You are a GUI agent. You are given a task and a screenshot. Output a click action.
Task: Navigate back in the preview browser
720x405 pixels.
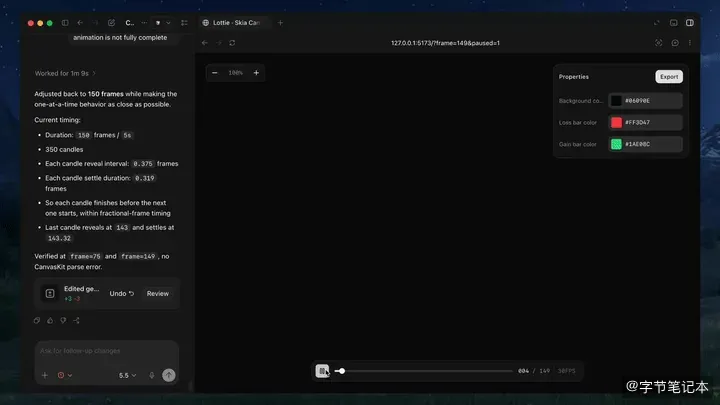[x=205, y=43]
